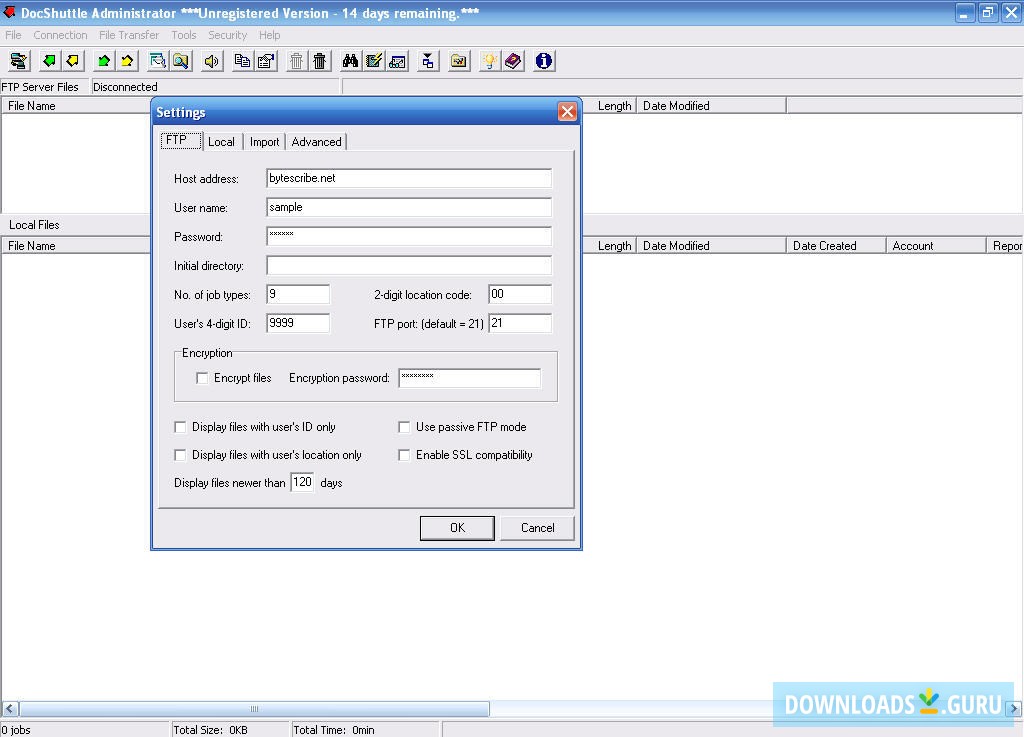Click the Account column header in Local Files
This screenshot has width=1024, height=737.
tap(935, 246)
